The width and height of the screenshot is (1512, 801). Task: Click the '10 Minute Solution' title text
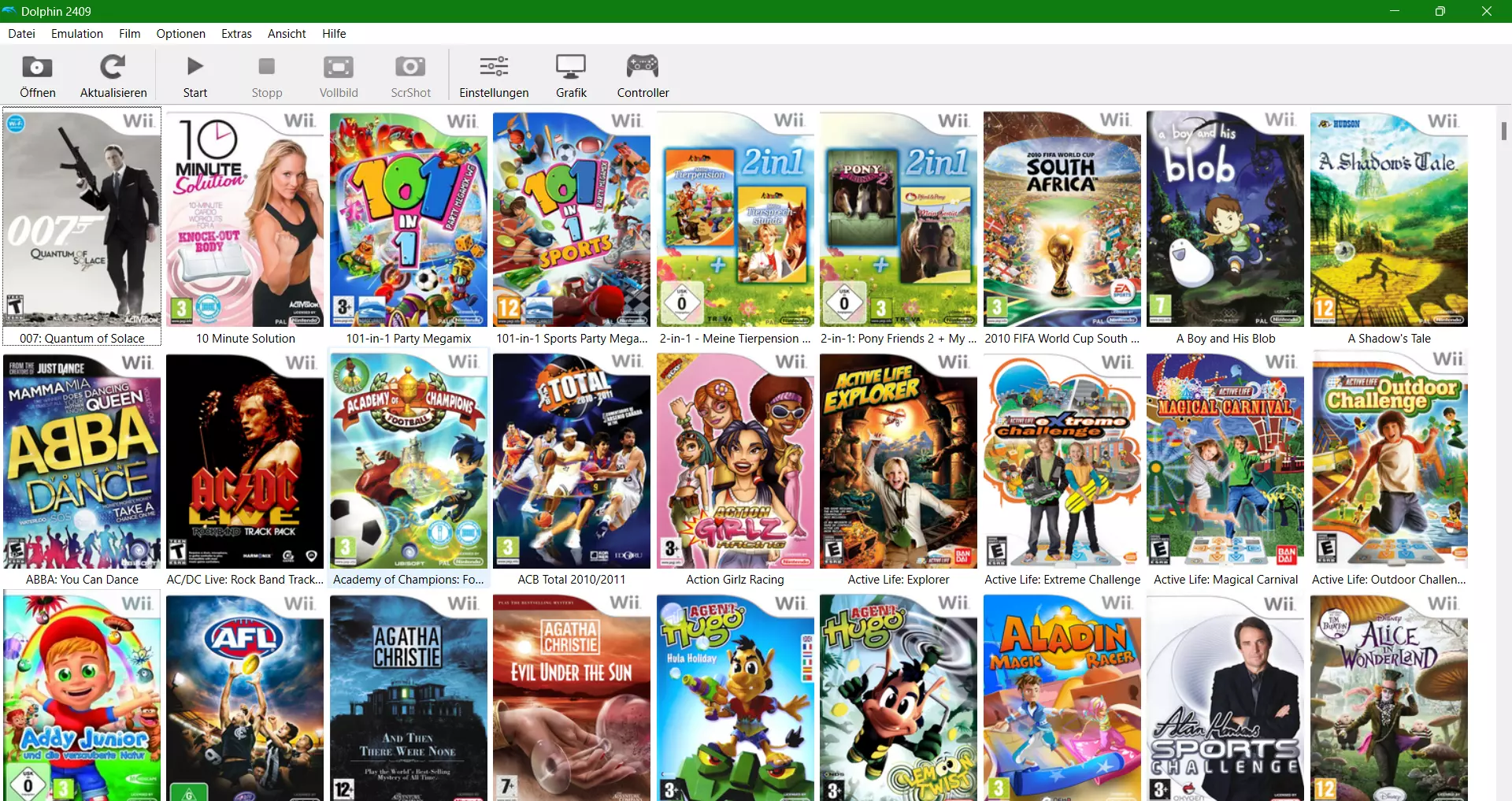246,338
